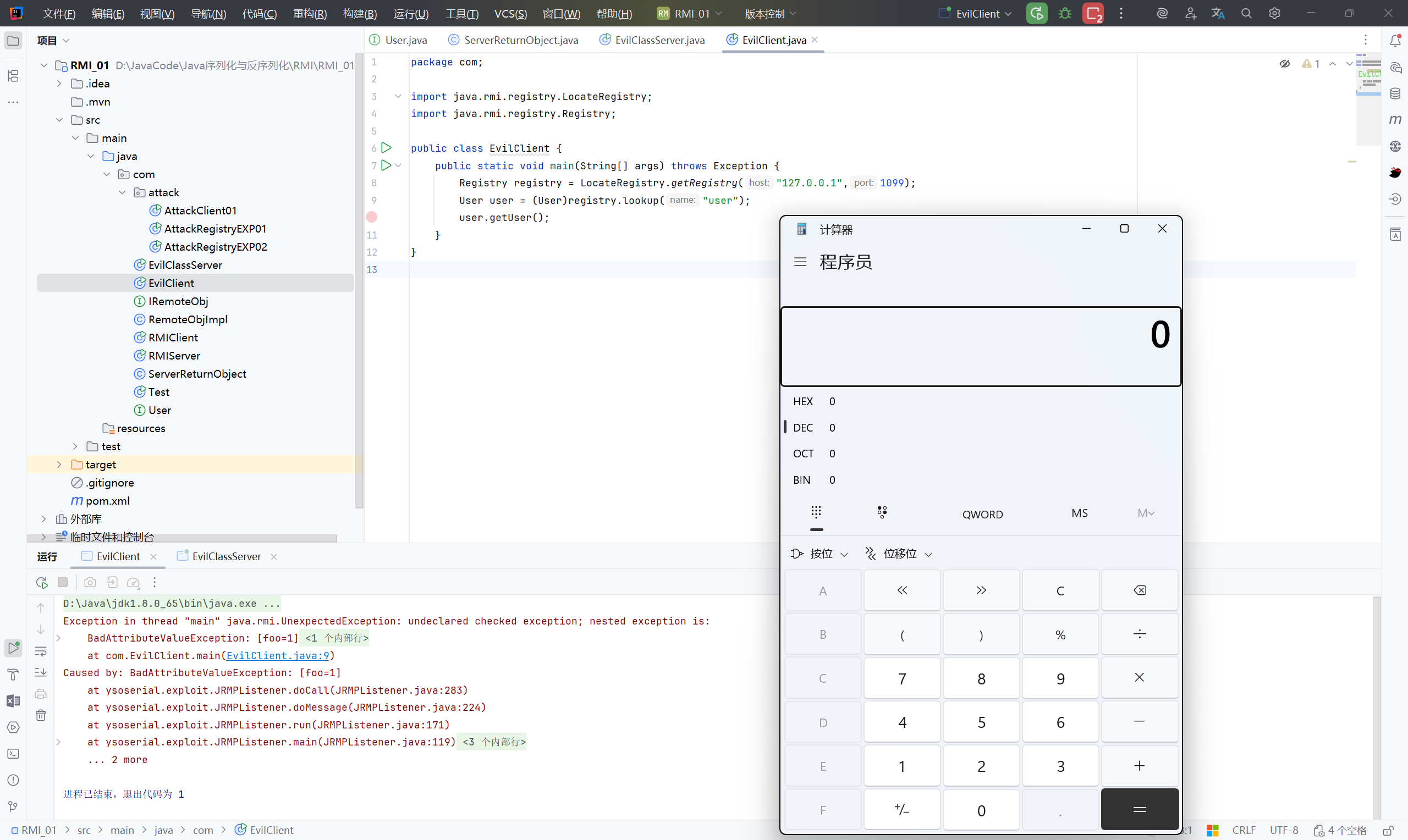Open the EvilClient run configuration dropdown
Viewport: 1408px width, 840px height.
[977, 14]
